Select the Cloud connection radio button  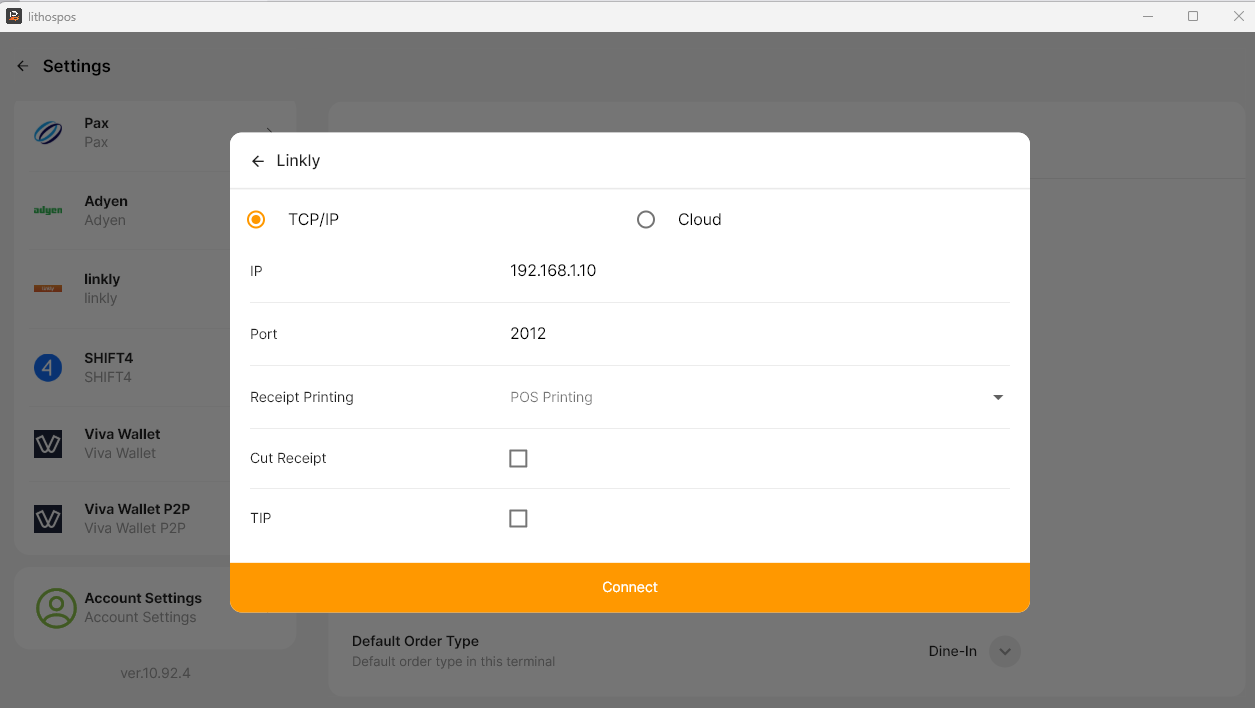click(x=646, y=219)
